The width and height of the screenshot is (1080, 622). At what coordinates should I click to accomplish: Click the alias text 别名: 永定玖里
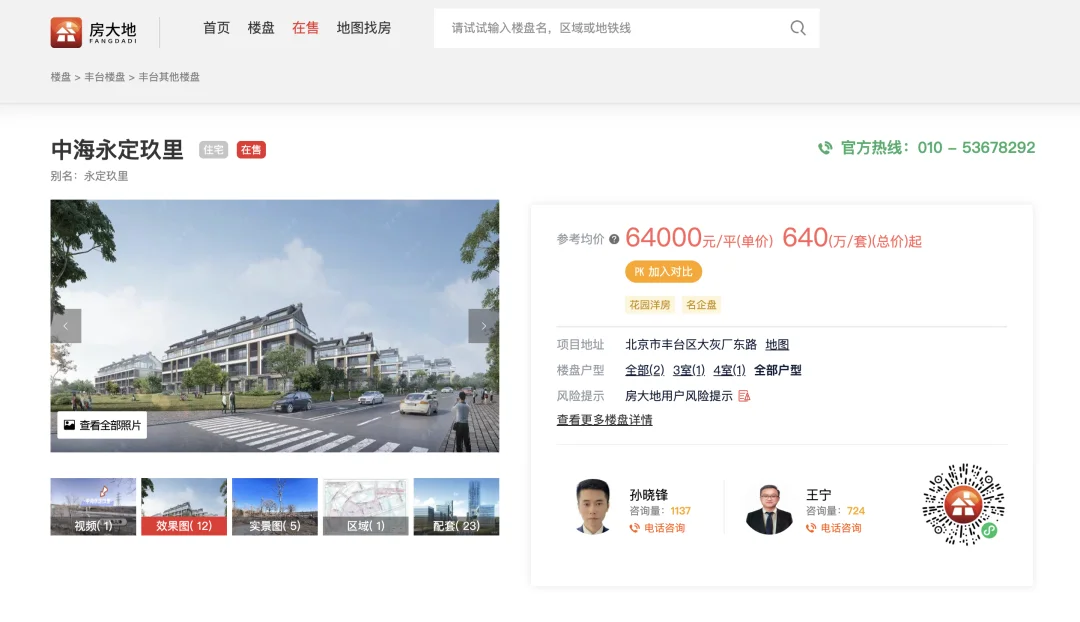pos(90,176)
